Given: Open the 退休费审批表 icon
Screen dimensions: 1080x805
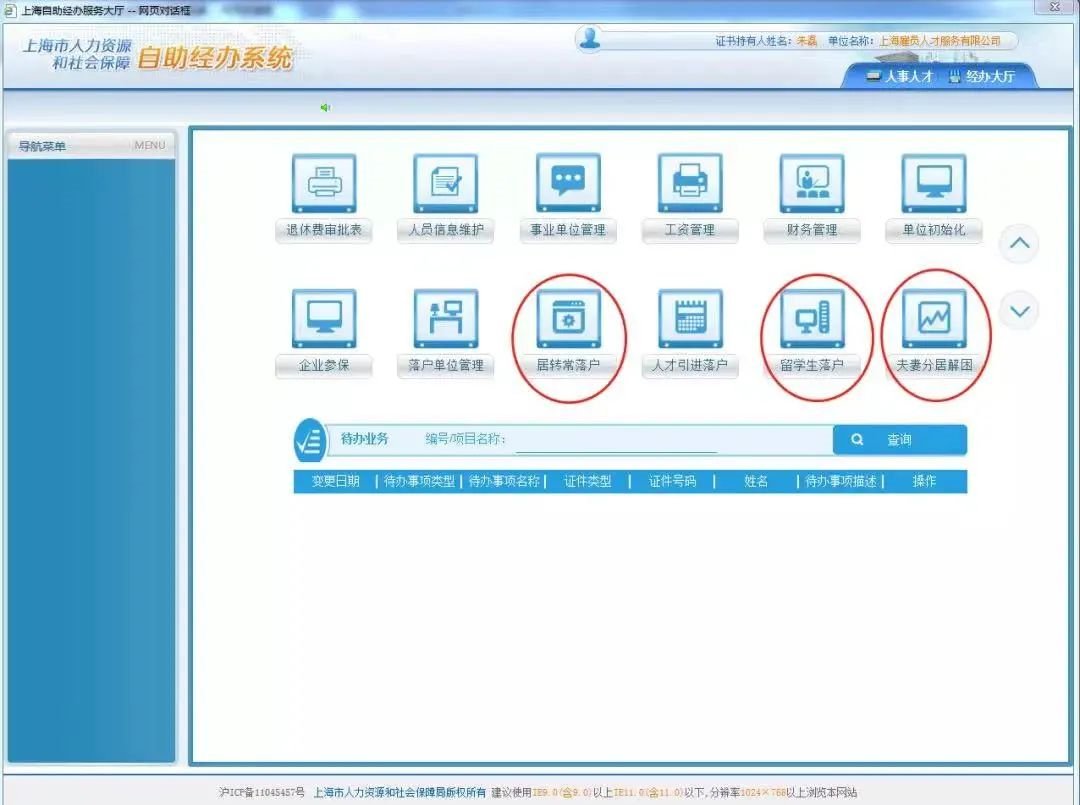Looking at the screenshot, I should [323, 184].
